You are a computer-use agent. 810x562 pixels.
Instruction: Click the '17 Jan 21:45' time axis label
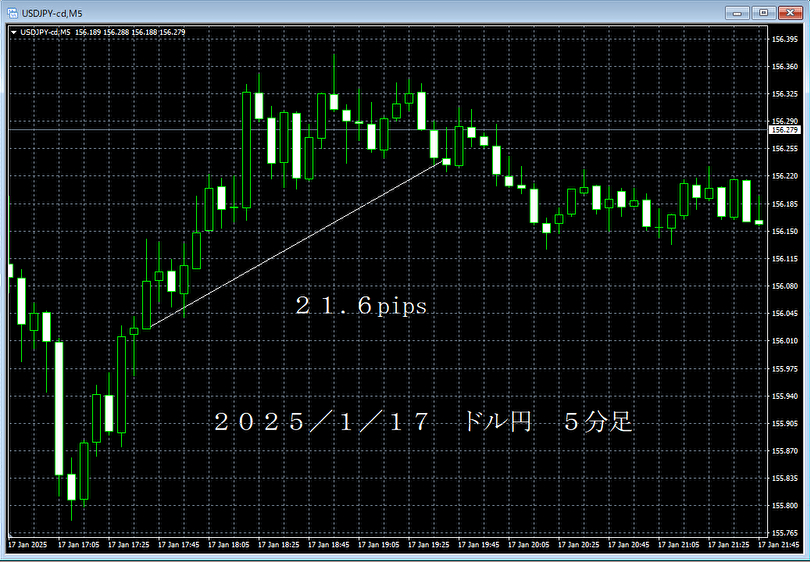pos(779,545)
